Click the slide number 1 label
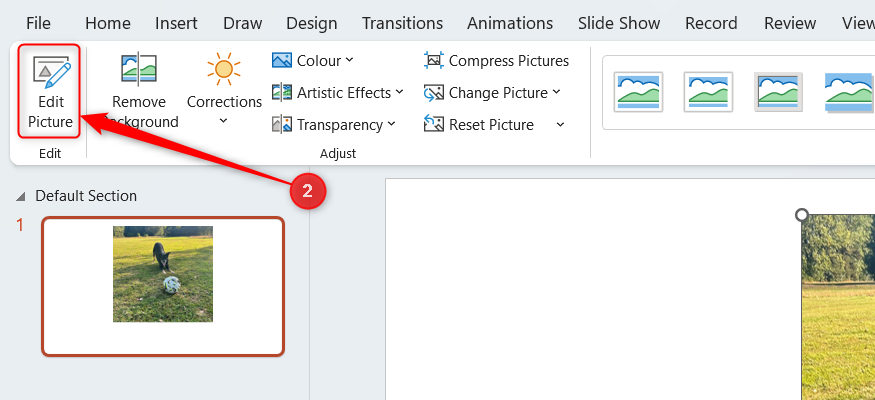 20,225
